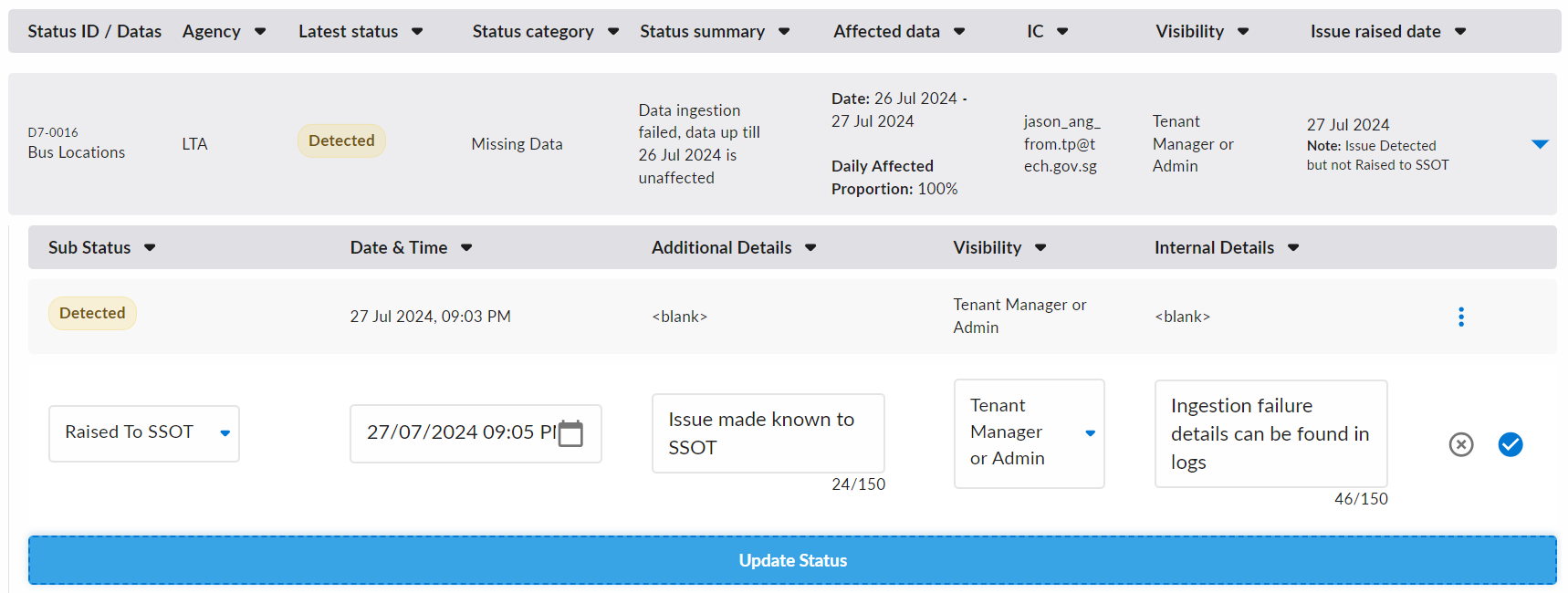Image resolution: width=1568 pixels, height=593 pixels.
Task: Click the date and time input field
Action: click(x=476, y=433)
